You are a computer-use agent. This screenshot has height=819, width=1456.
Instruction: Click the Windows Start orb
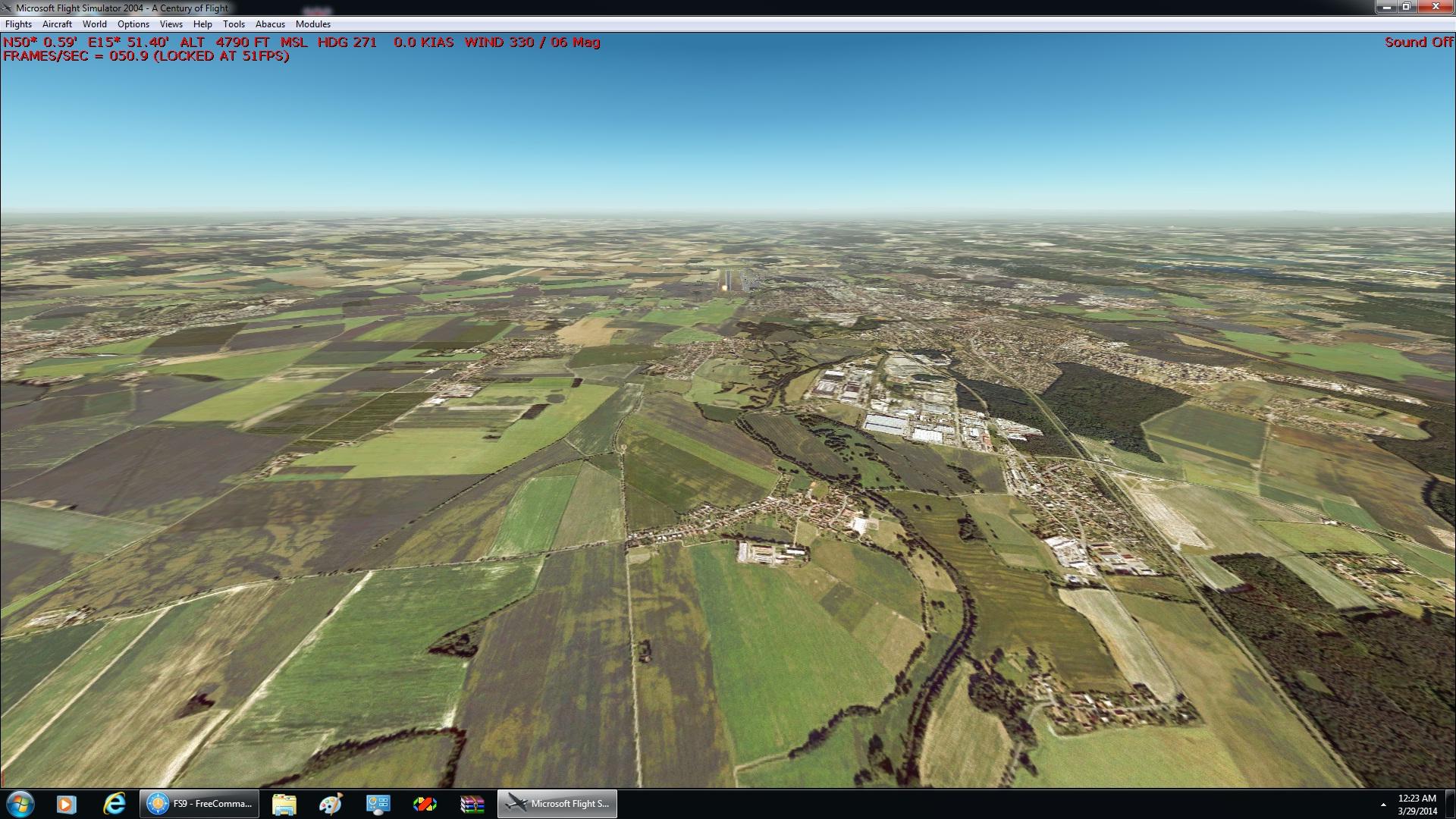(20, 804)
